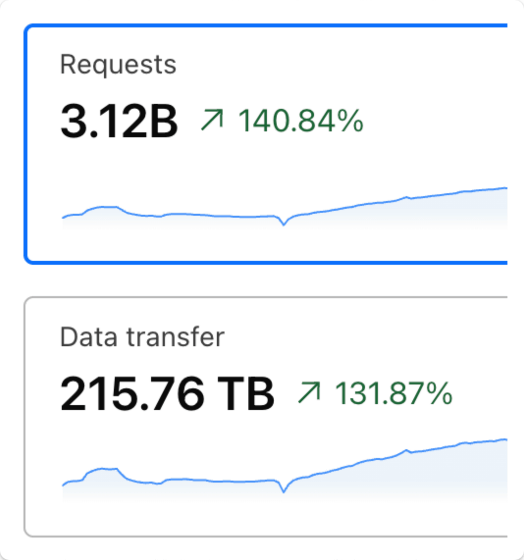Screen dimensions: 524x560
Task: Click the sharp dip in Data transfer sparkline
Action: (284, 491)
